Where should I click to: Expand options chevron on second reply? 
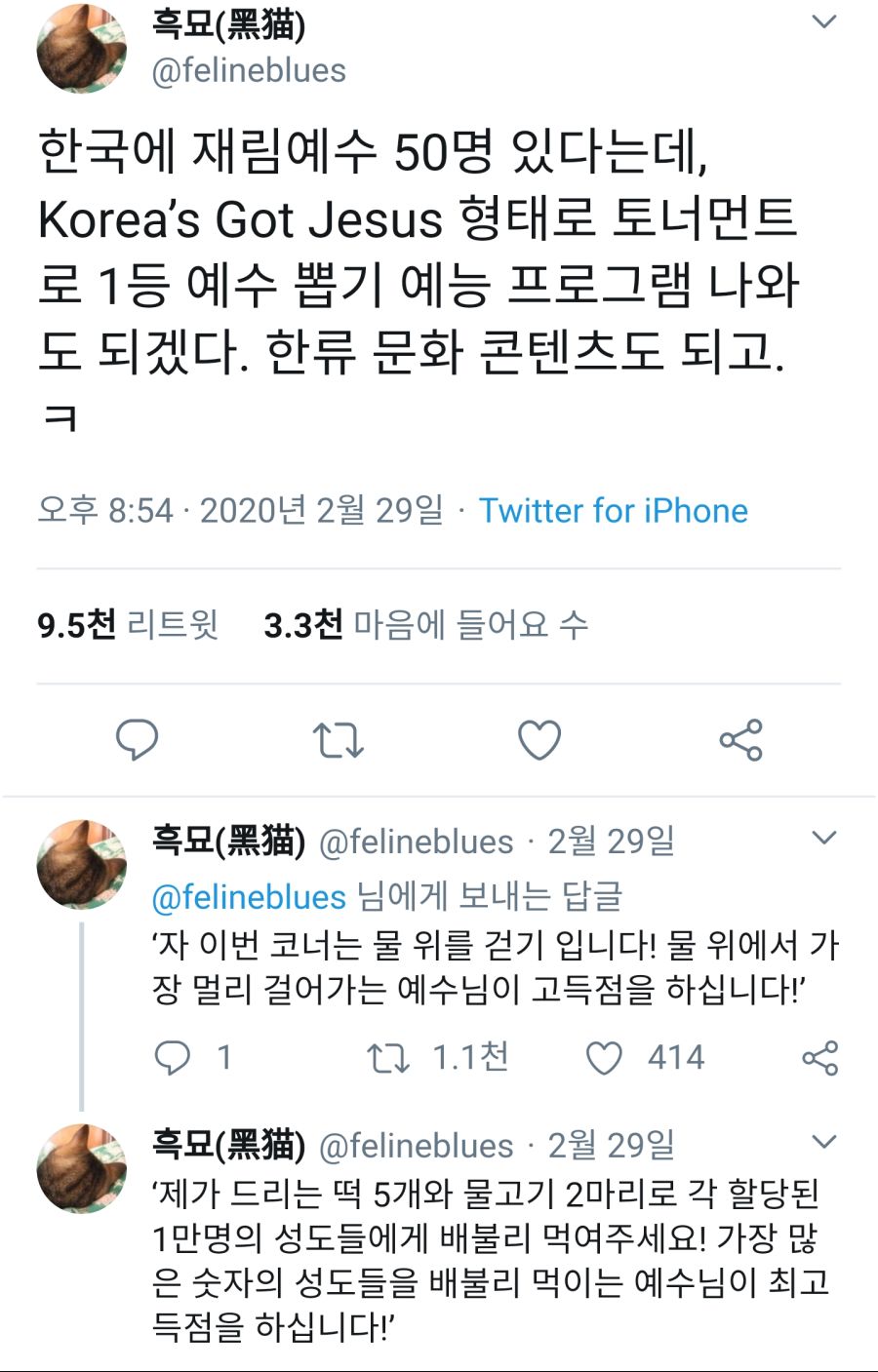pyautogui.click(x=824, y=1142)
